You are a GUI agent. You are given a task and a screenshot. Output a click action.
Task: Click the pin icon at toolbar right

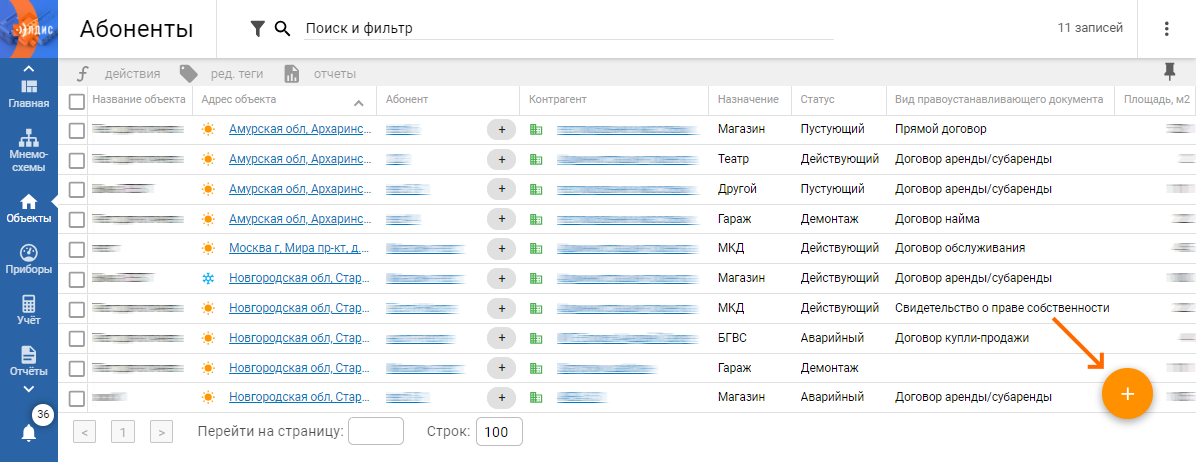1169,72
